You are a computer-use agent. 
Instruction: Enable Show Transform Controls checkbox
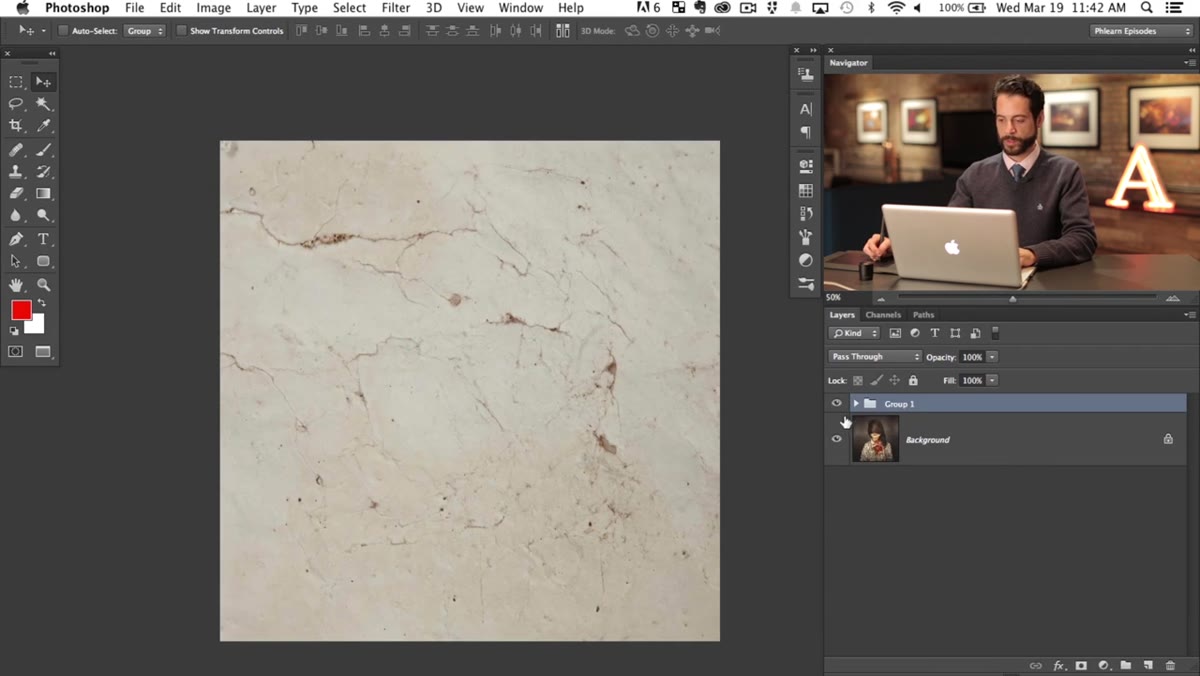click(181, 31)
